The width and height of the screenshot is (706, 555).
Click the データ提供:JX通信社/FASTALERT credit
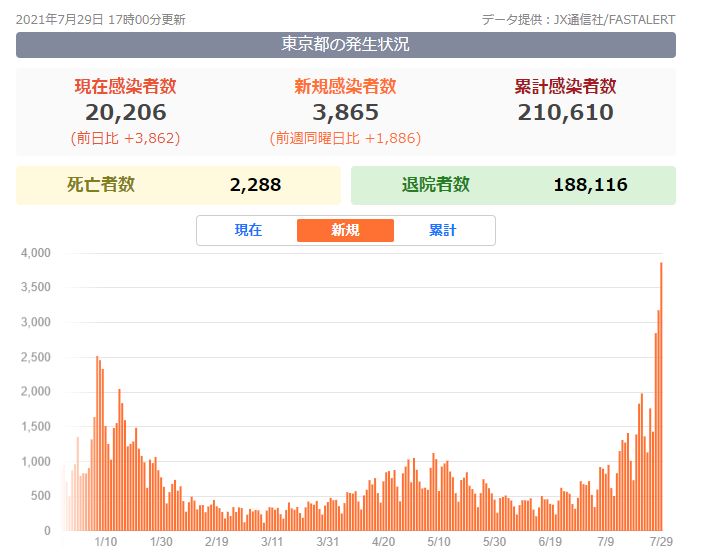[x=578, y=20]
